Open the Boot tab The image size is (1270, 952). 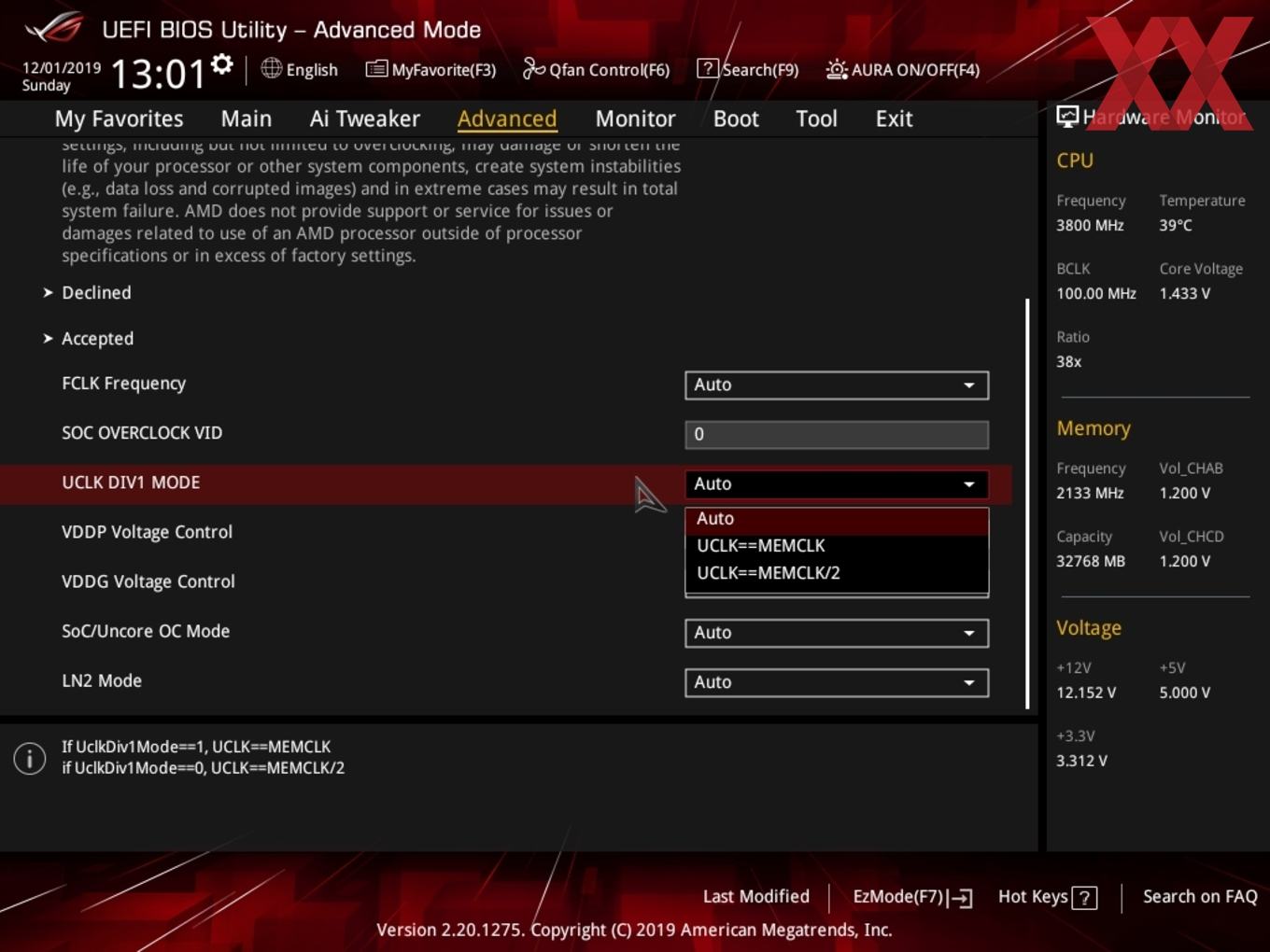(736, 119)
